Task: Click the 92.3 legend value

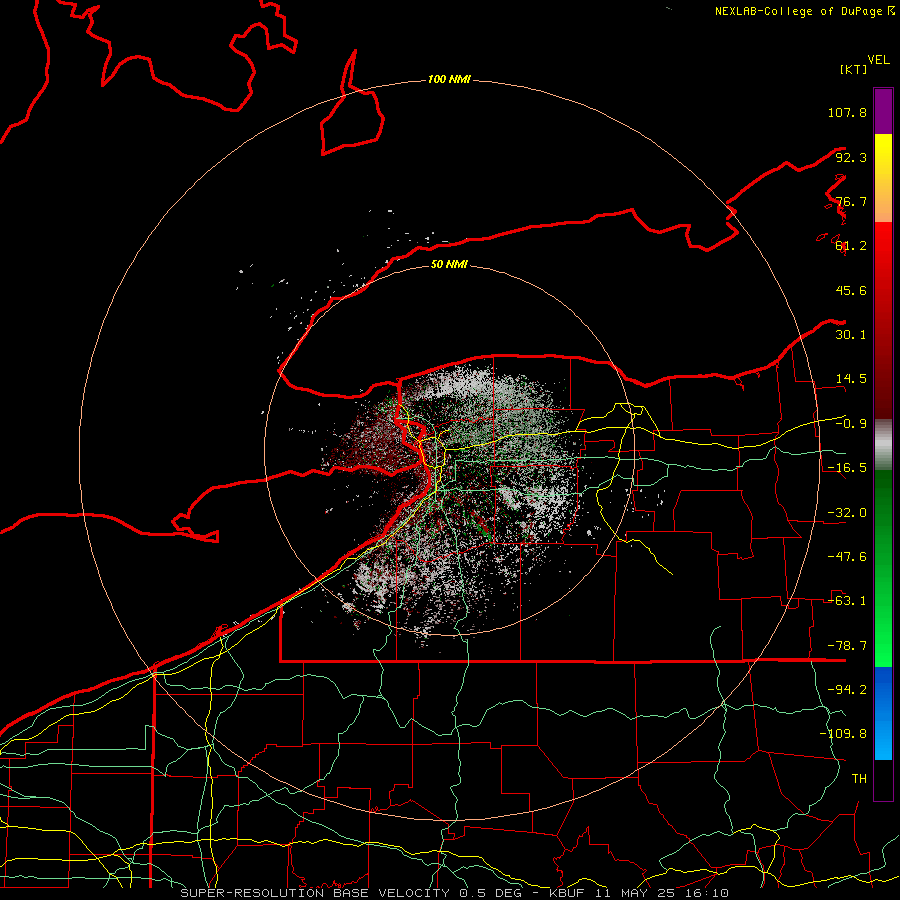Action: [851, 157]
